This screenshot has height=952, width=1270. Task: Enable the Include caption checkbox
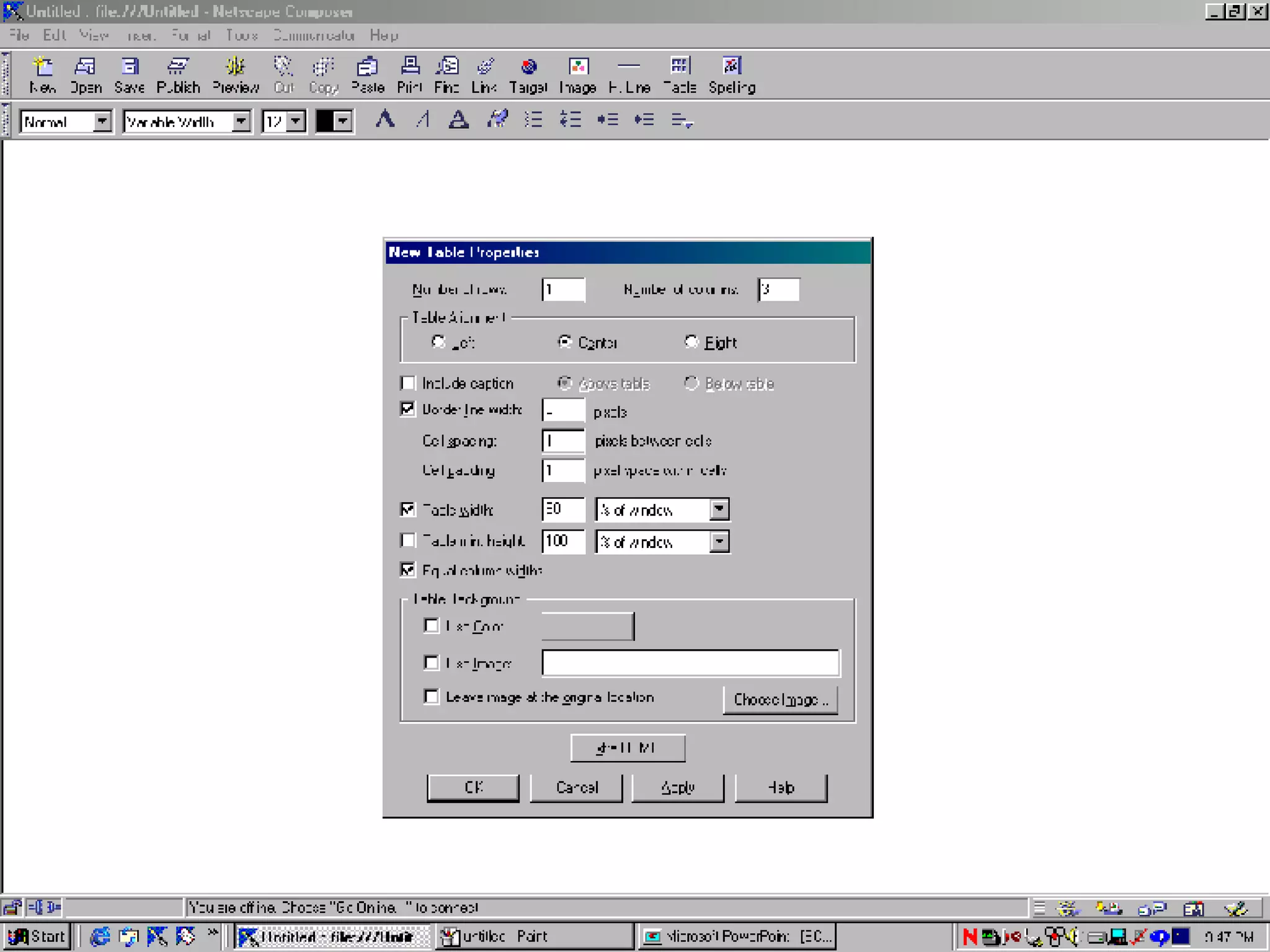point(408,384)
